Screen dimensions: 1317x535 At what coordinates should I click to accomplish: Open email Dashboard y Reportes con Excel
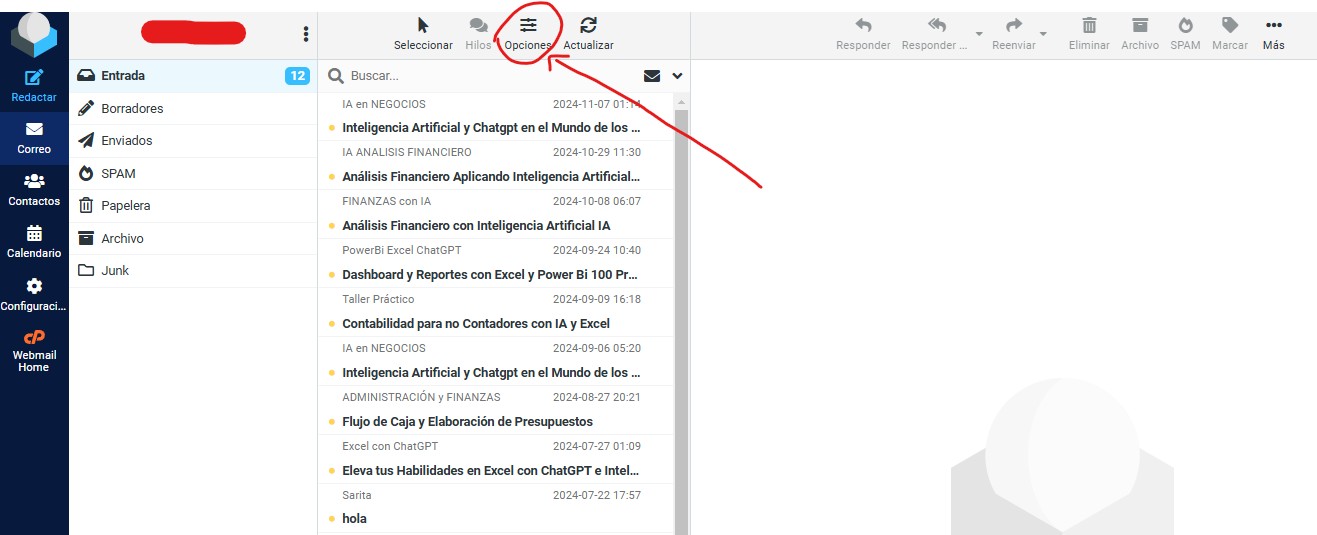click(496, 264)
